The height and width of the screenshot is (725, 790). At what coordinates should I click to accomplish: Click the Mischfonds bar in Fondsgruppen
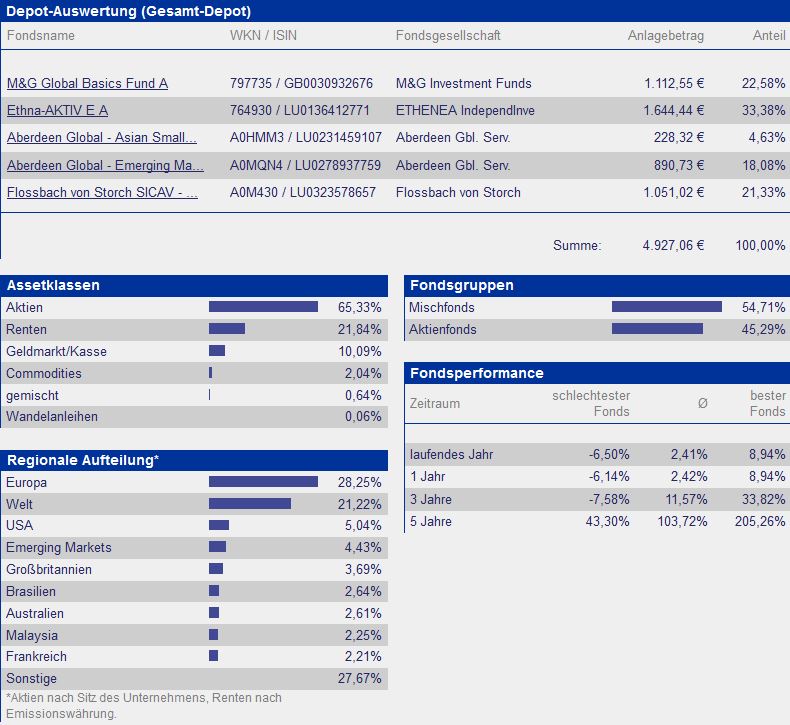[x=667, y=307]
